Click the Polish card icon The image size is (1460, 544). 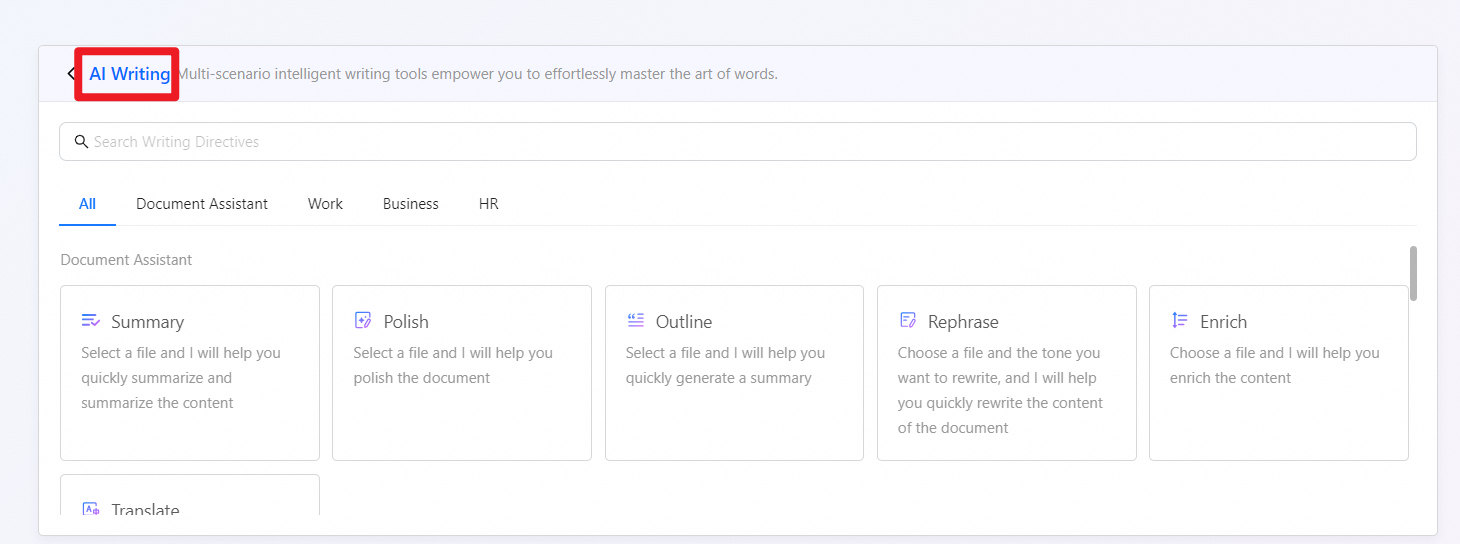click(x=363, y=321)
